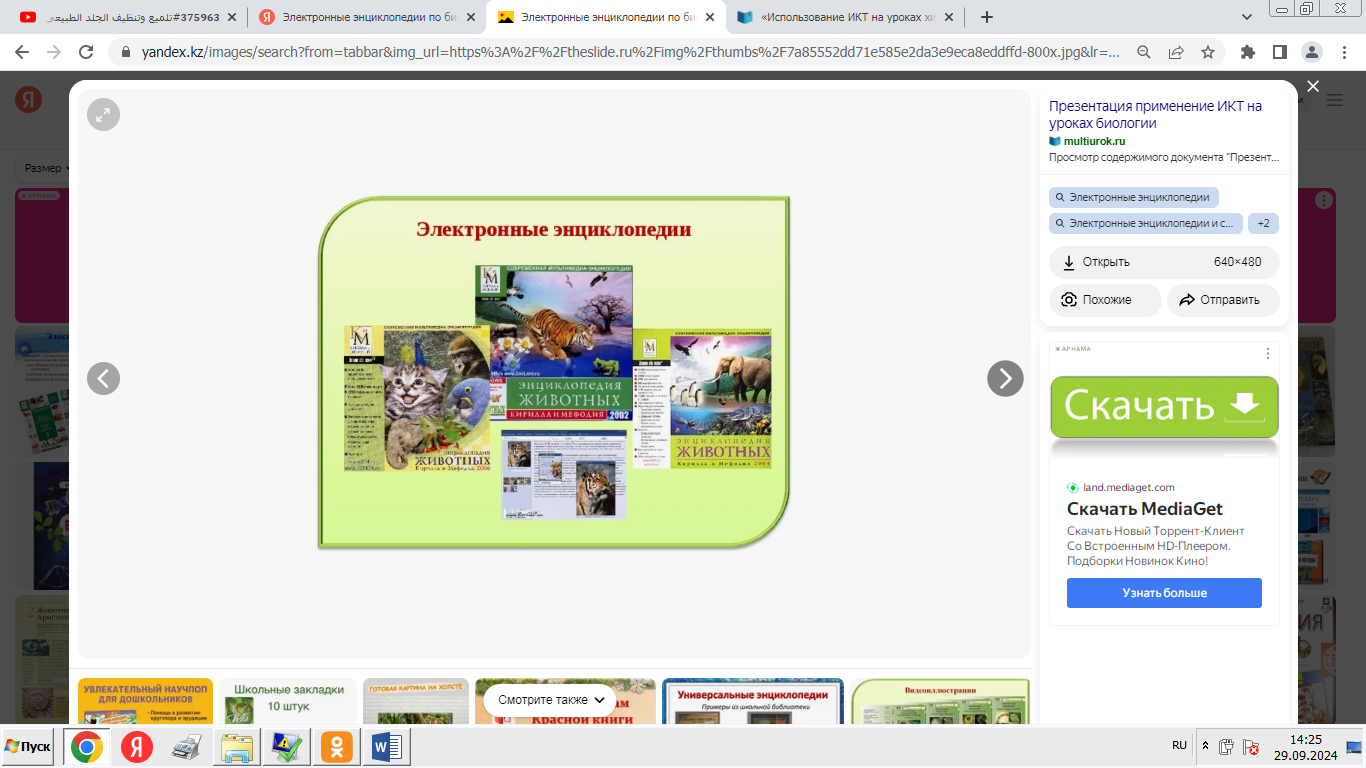Share this page from the address bar
This screenshot has height=768, width=1366.
point(1176,52)
